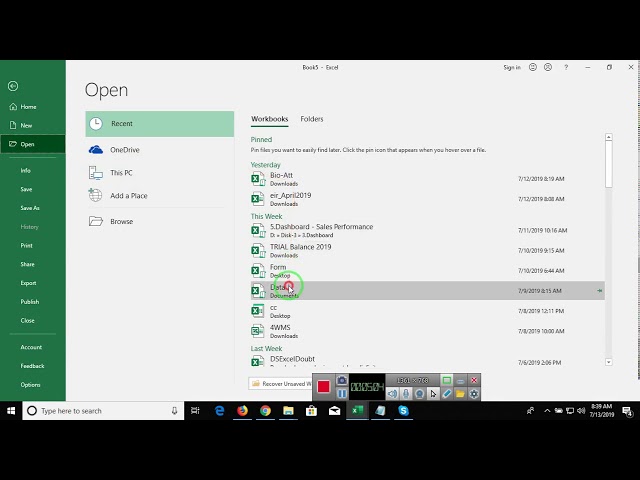Open Task View on the taskbar

click(x=195, y=411)
